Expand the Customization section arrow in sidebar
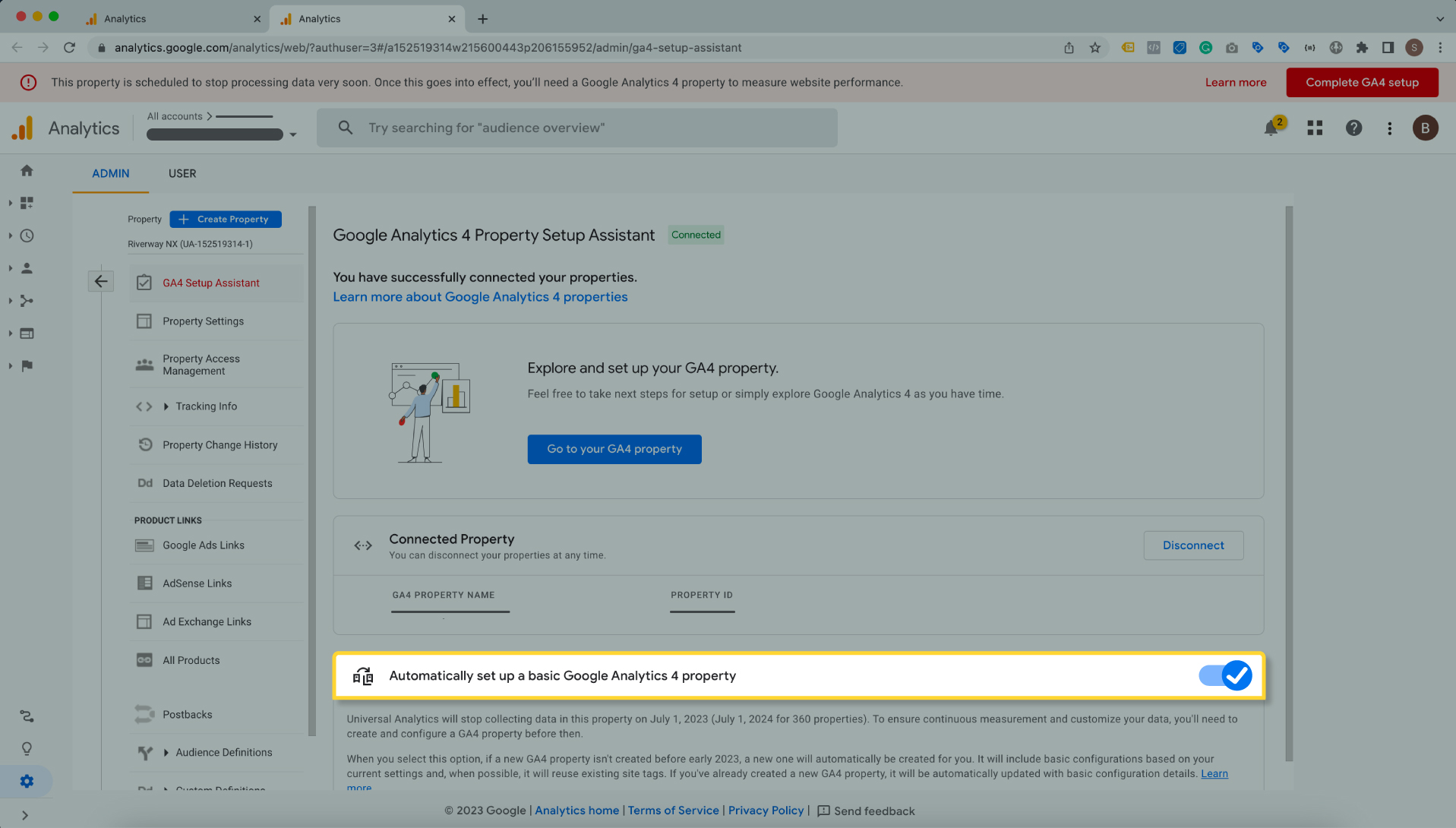Viewport: 1456px width, 828px height. [x=10, y=203]
